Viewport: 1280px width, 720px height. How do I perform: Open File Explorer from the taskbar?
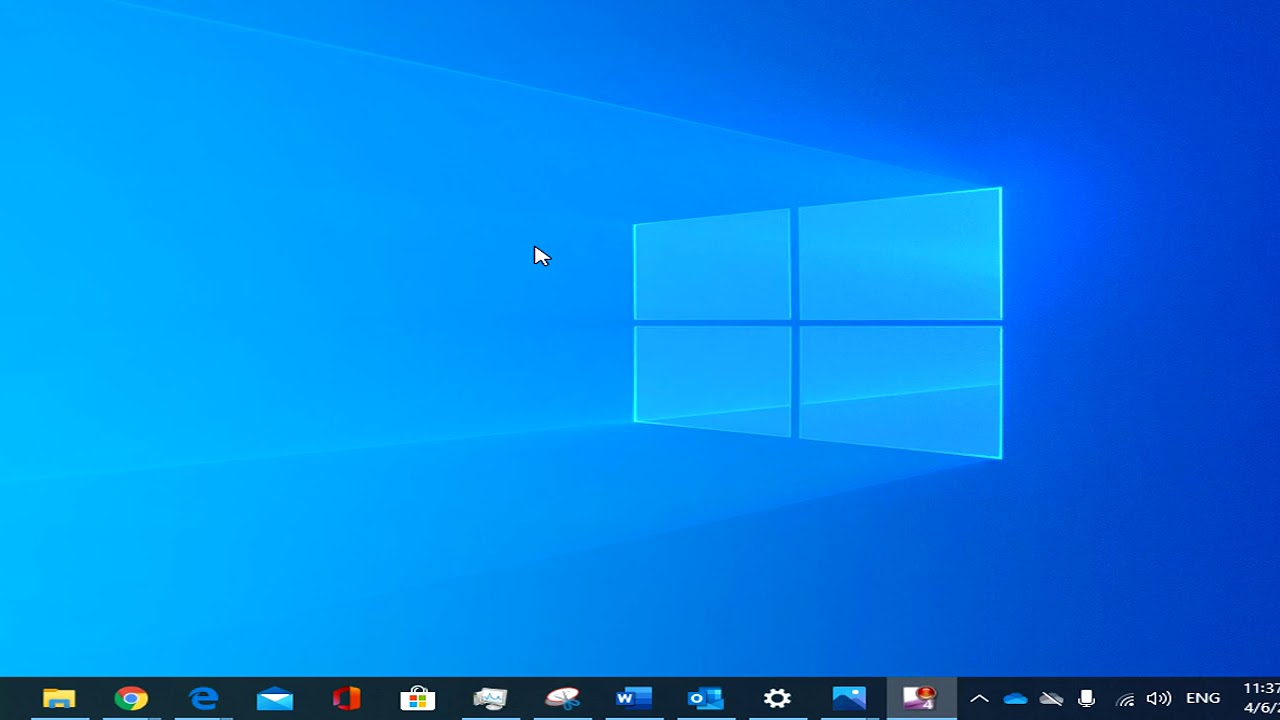pos(59,698)
